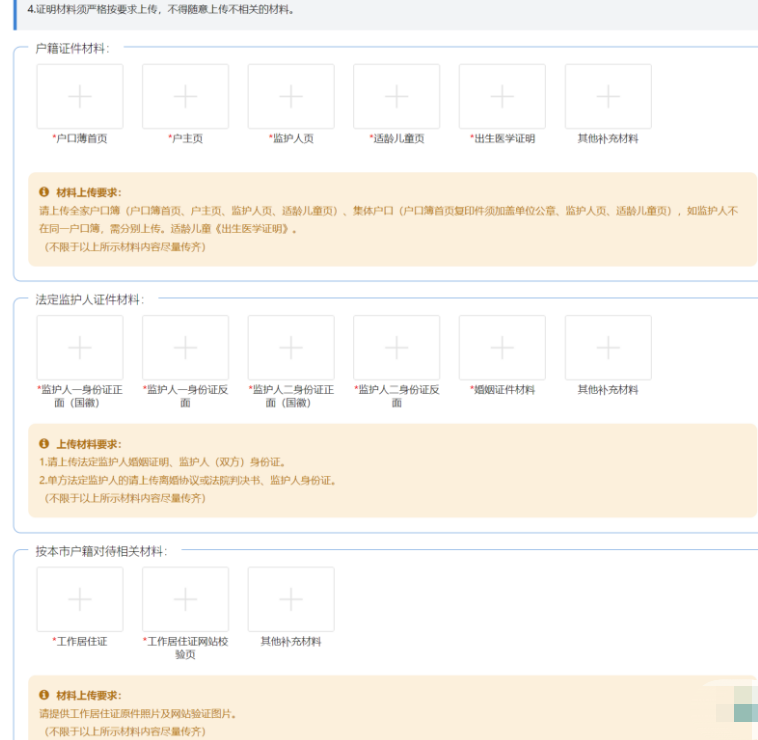The height and width of the screenshot is (740, 758).
Task: Open the 户主页 upload box
Action: 185,97
